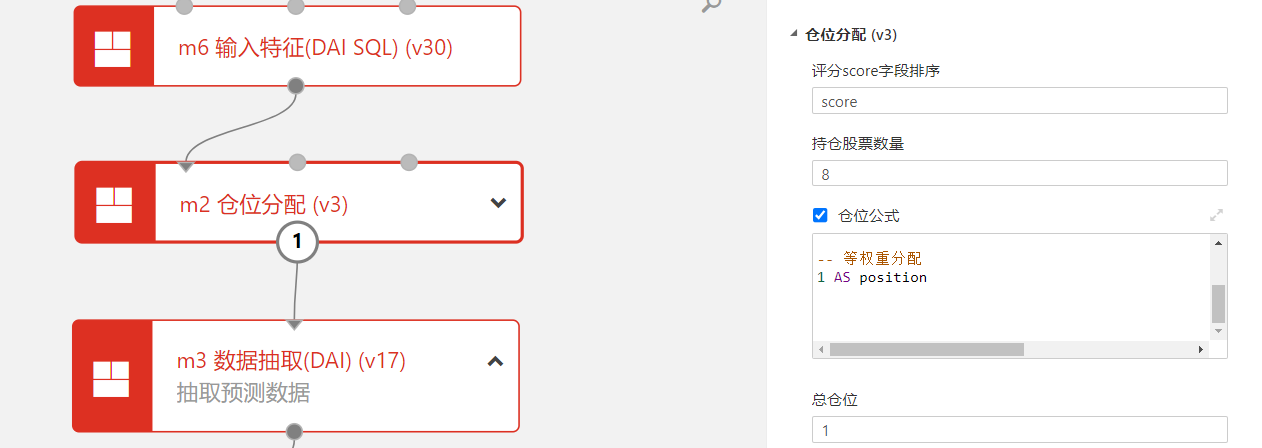Viewport: 1262px width, 448px height.
Task: Uncheck the 仓位公式 checkbox
Action: (820, 215)
